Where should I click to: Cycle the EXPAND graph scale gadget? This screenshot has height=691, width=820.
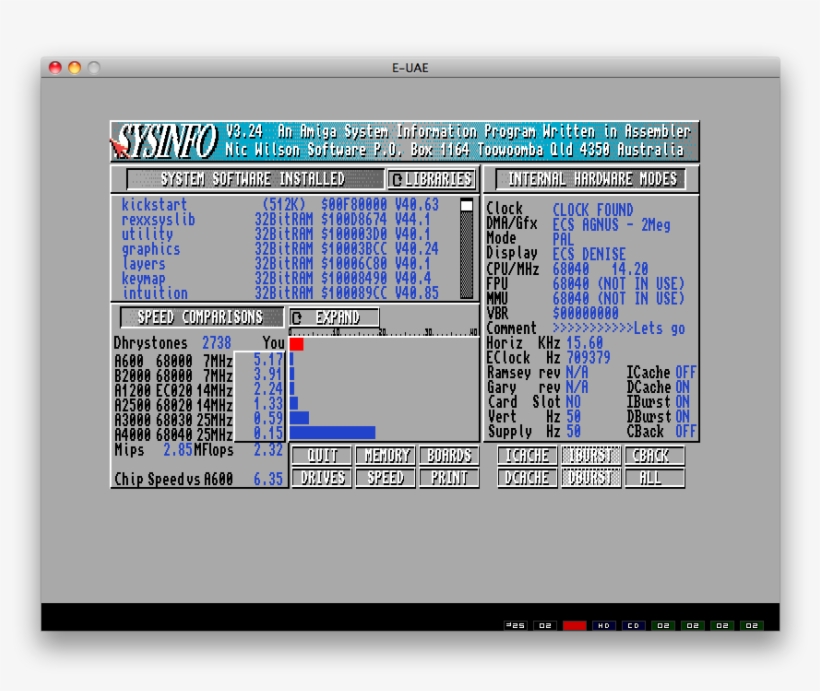pyautogui.click(x=334, y=318)
